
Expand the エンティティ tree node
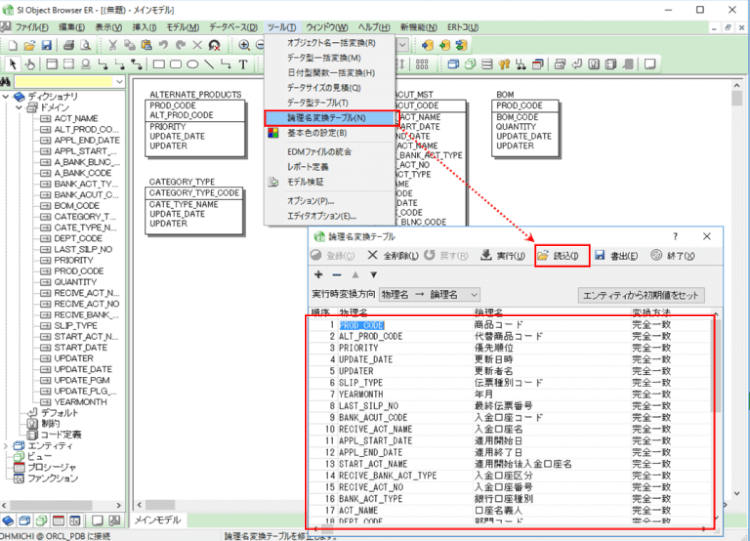[7, 446]
